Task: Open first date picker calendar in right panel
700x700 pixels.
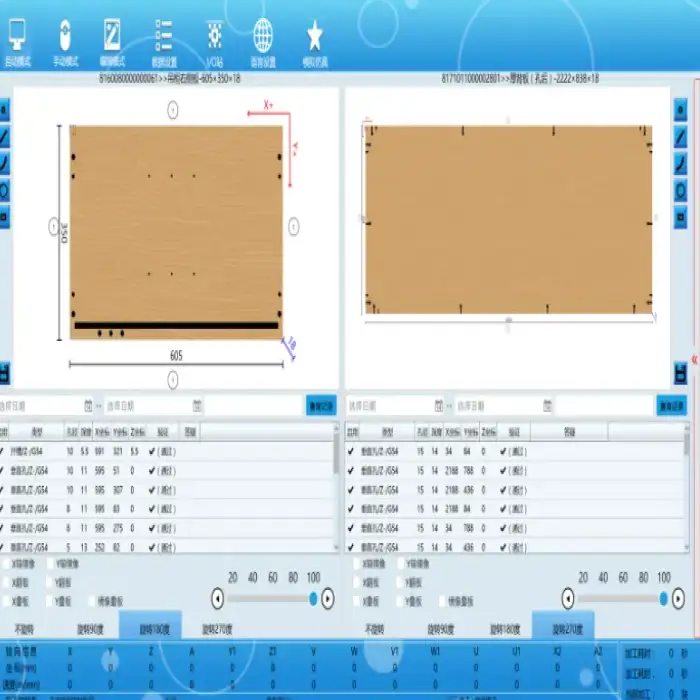Action: pos(438,406)
